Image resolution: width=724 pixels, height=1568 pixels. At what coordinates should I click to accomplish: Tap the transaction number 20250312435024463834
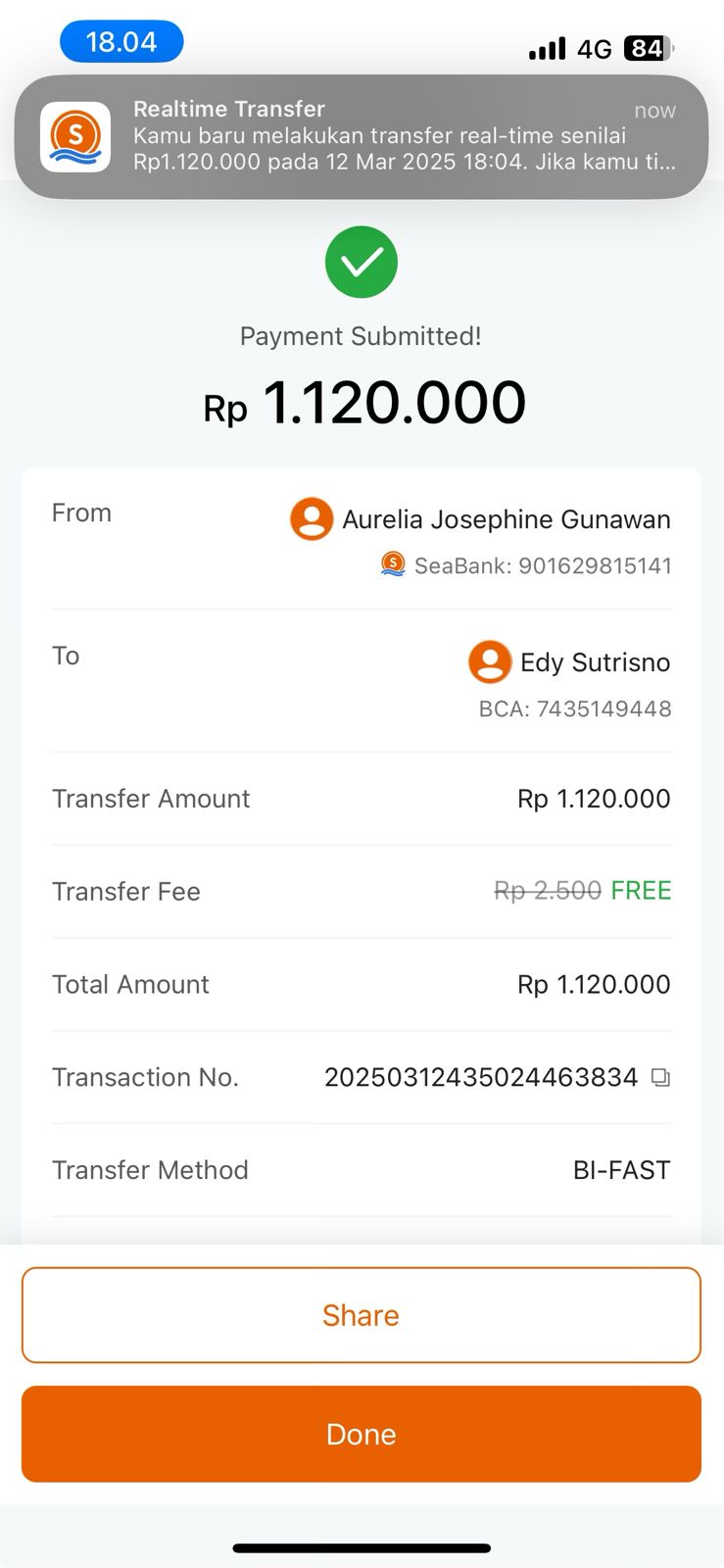(x=481, y=1078)
